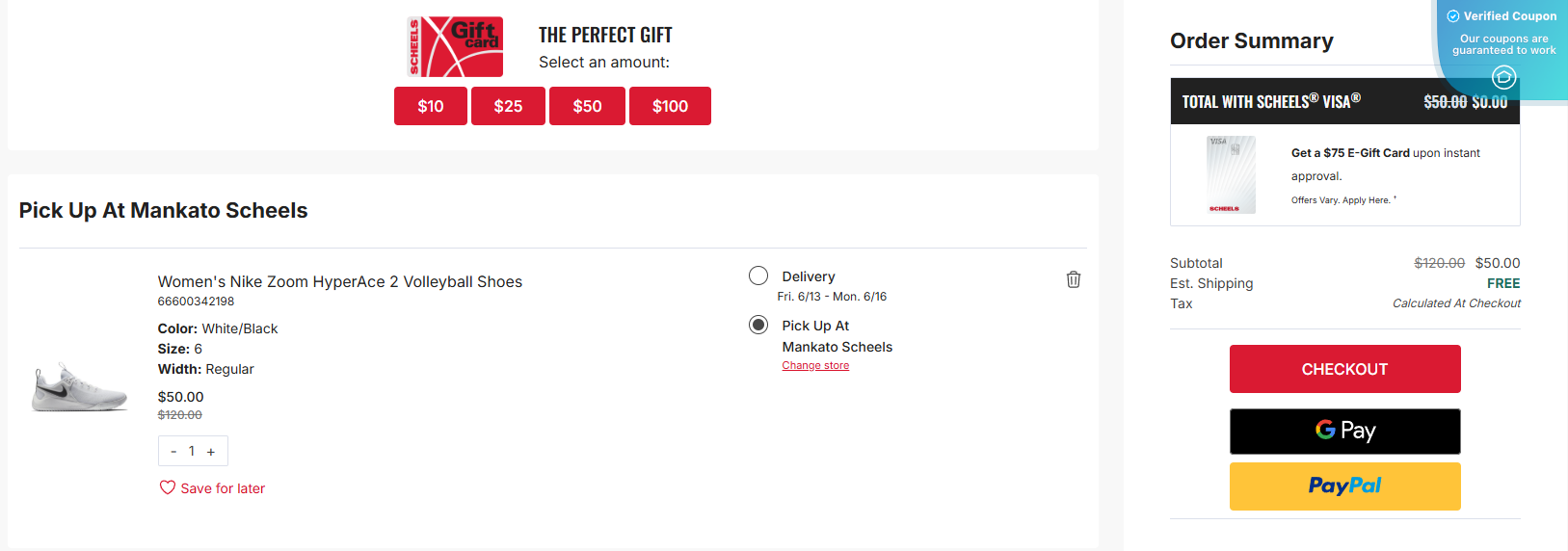The image size is (1568, 551).
Task: Decrease quantity with the minus button
Action: [x=173, y=451]
